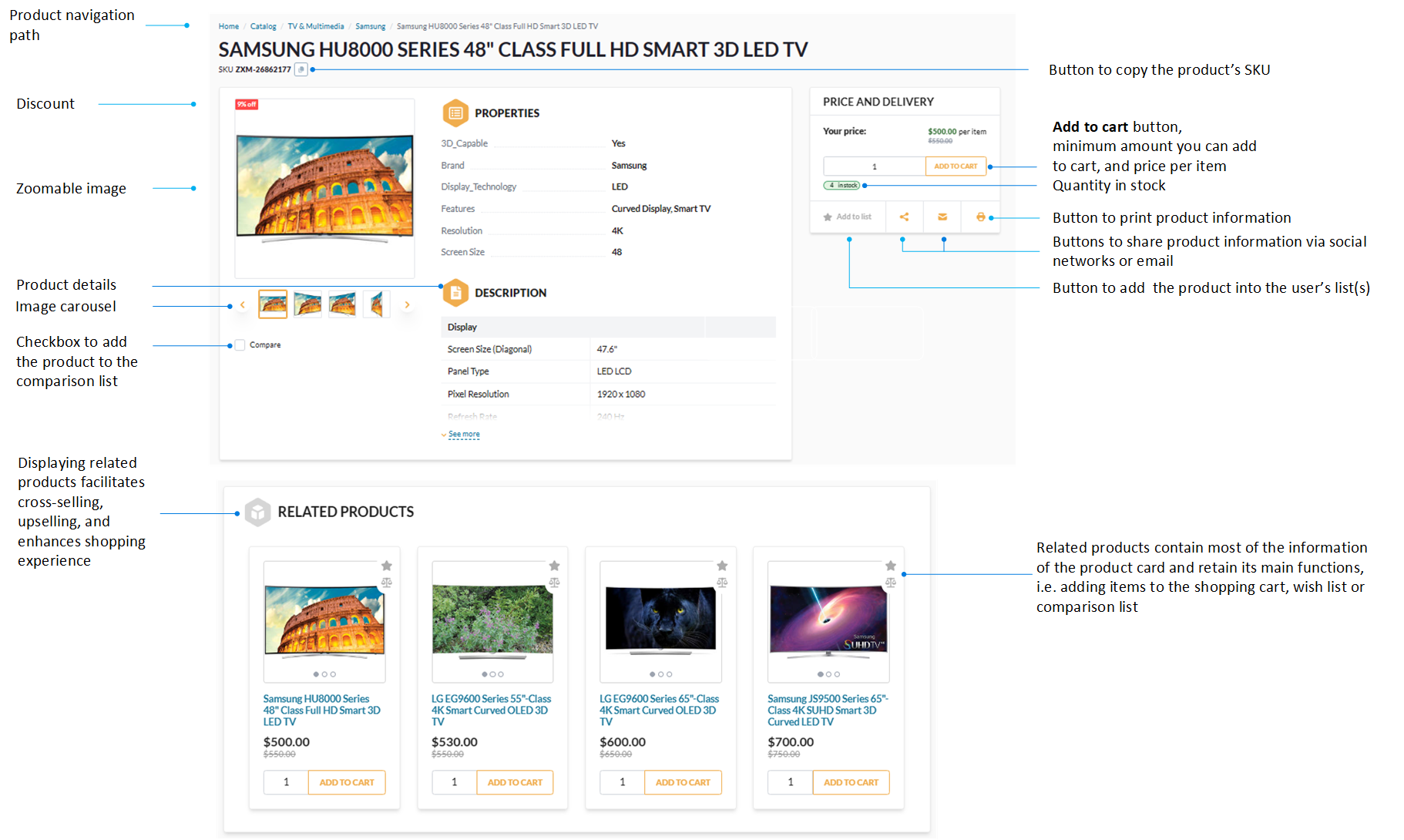1404x840 pixels.
Task: Click the star icon on Samsung JS9500 card
Action: point(891,566)
